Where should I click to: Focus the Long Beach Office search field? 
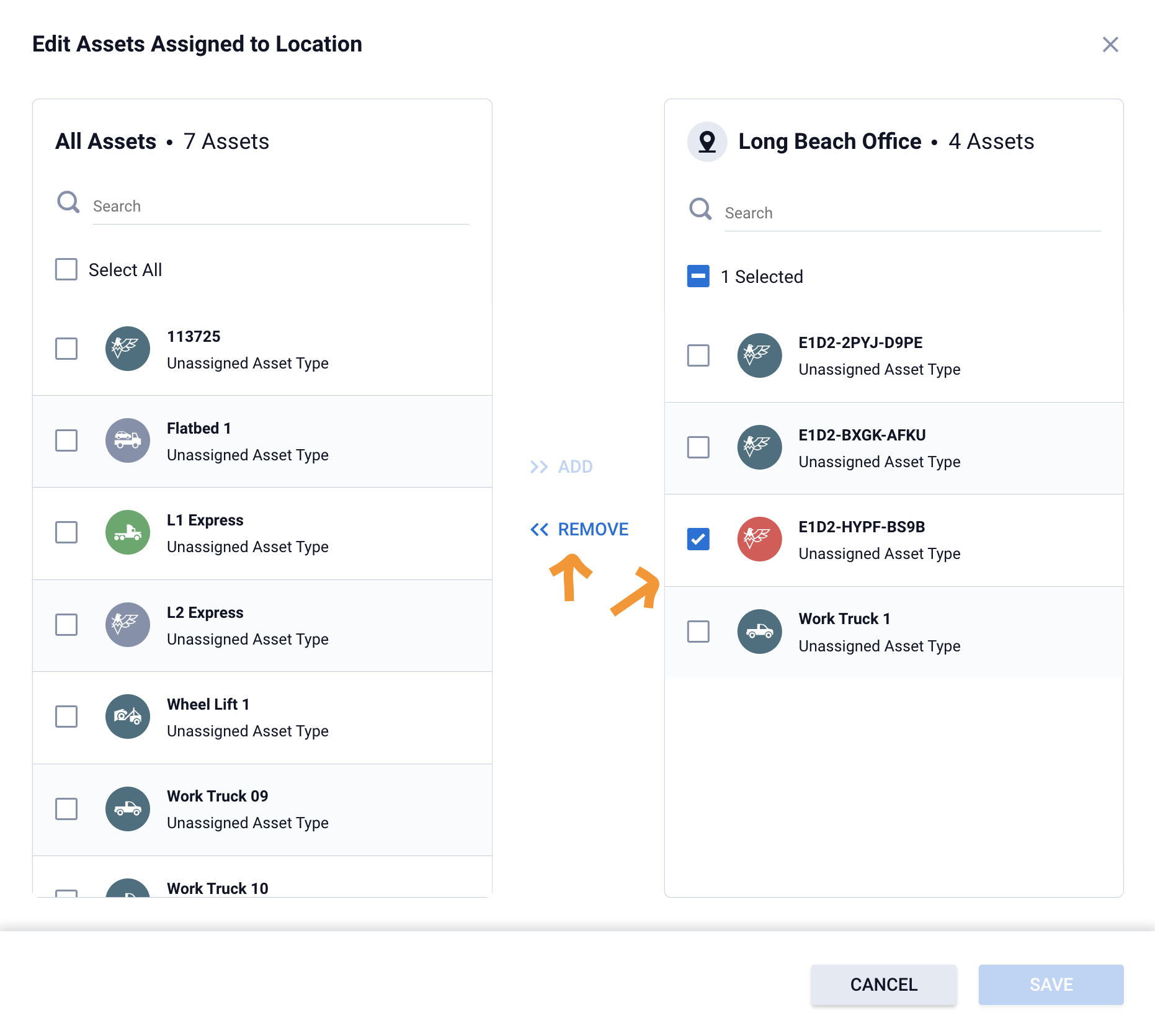point(912,213)
